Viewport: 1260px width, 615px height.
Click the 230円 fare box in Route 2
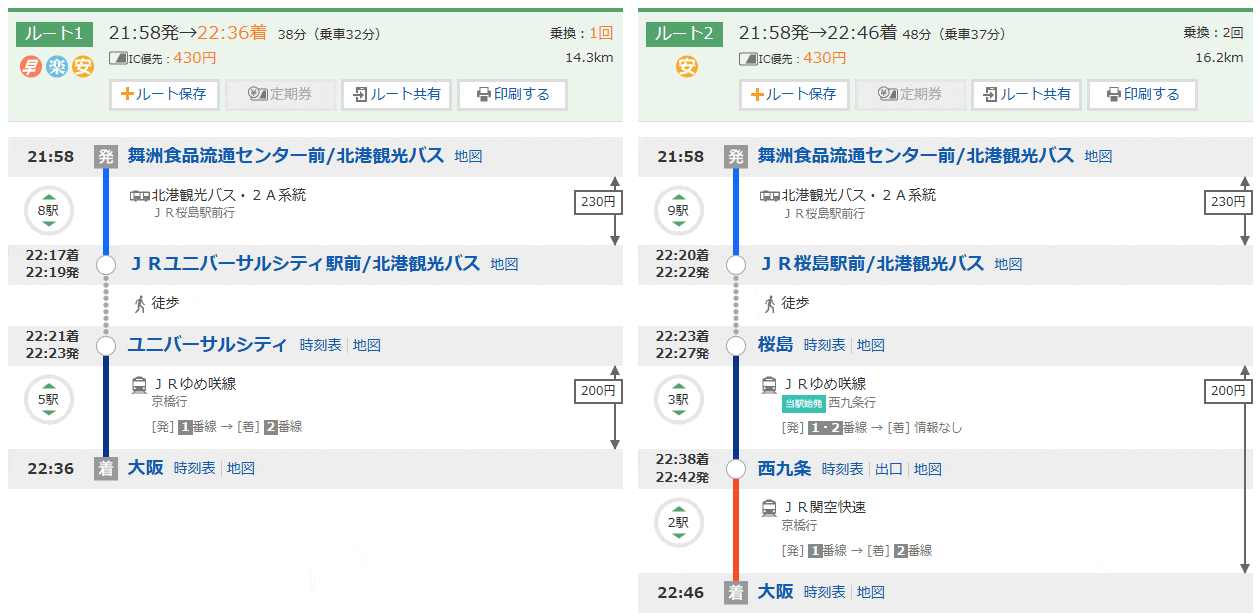click(x=1228, y=202)
